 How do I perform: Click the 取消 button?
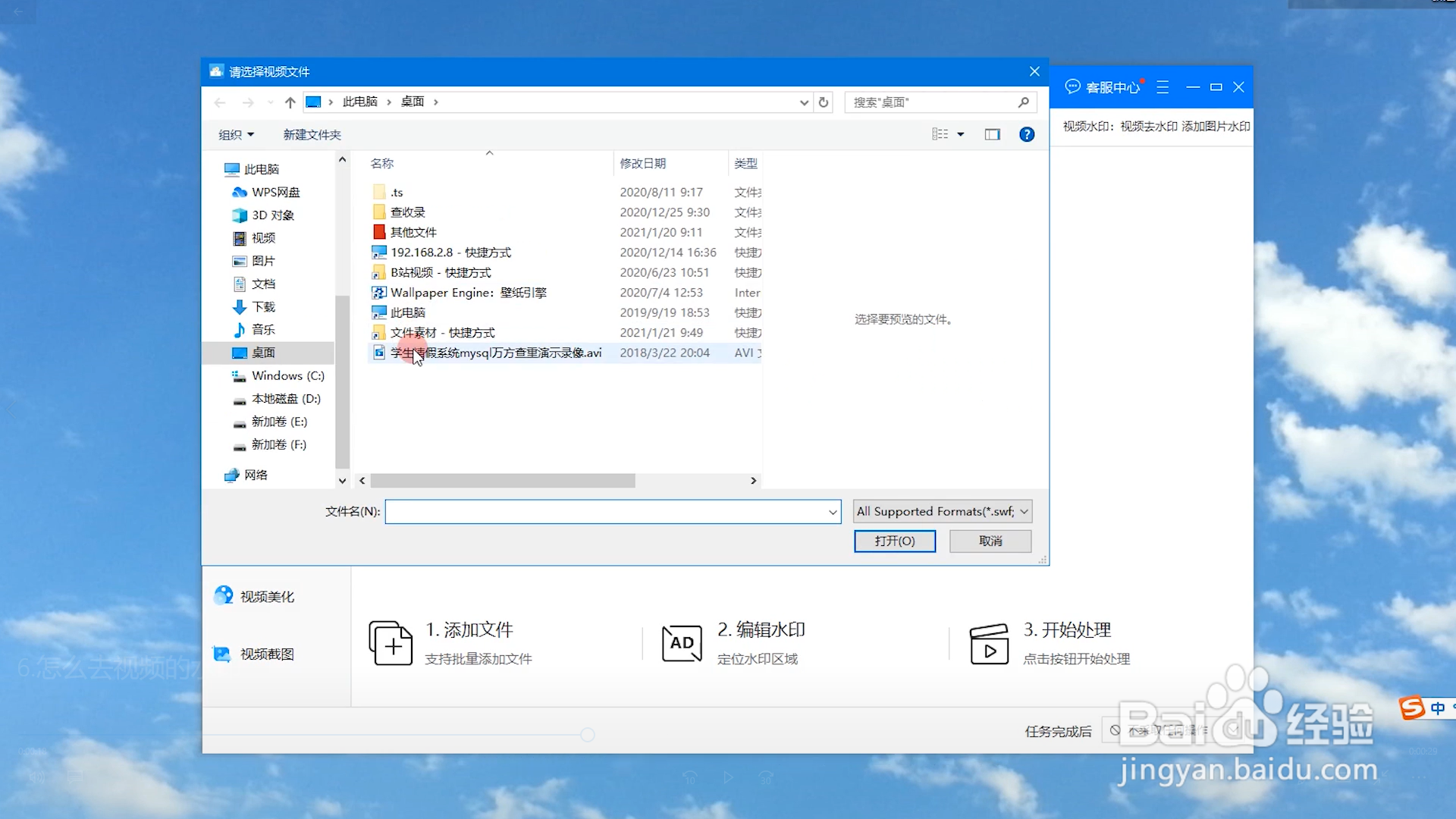point(990,541)
